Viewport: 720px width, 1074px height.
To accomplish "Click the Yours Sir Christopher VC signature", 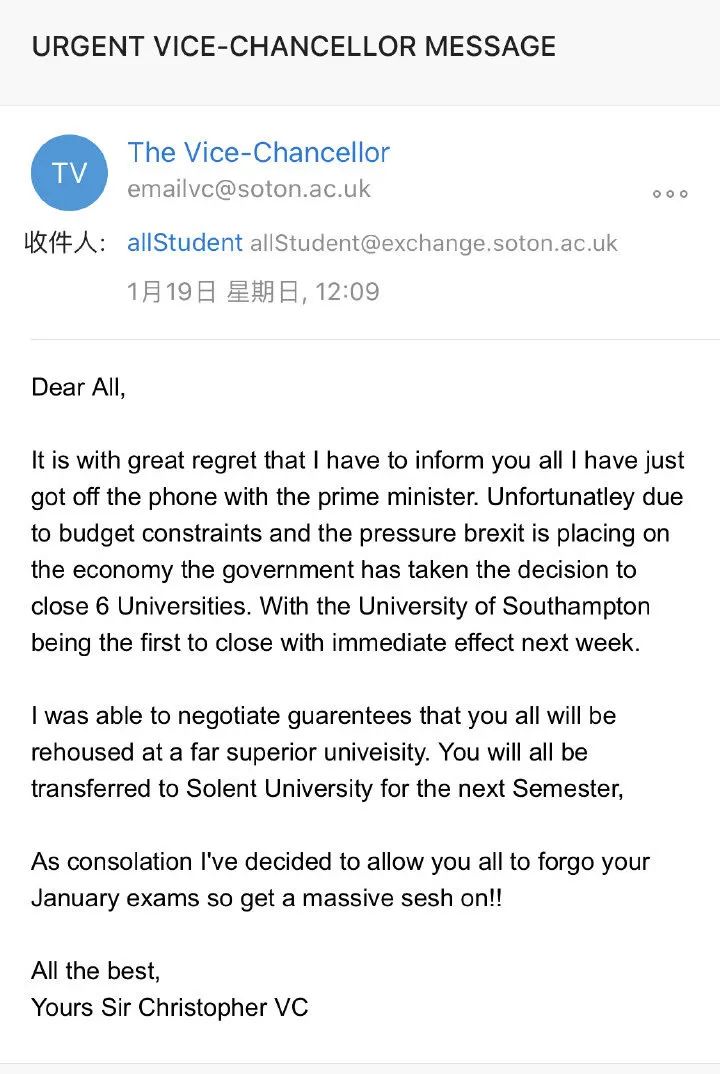I will 170,1008.
